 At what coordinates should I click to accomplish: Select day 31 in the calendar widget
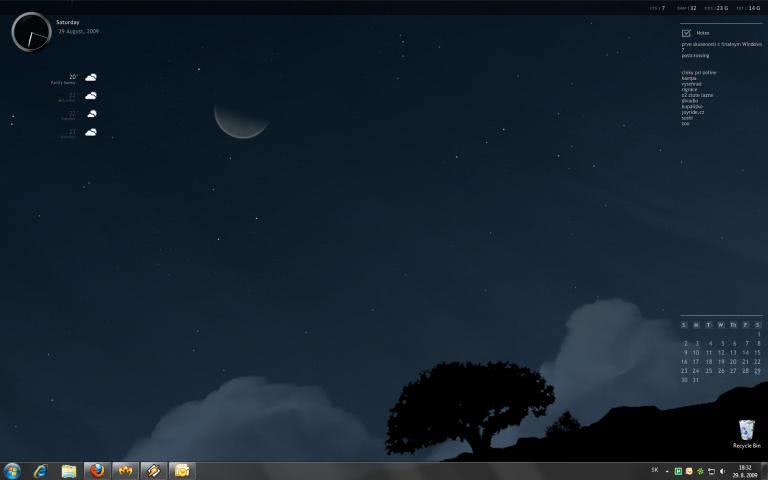pos(696,380)
